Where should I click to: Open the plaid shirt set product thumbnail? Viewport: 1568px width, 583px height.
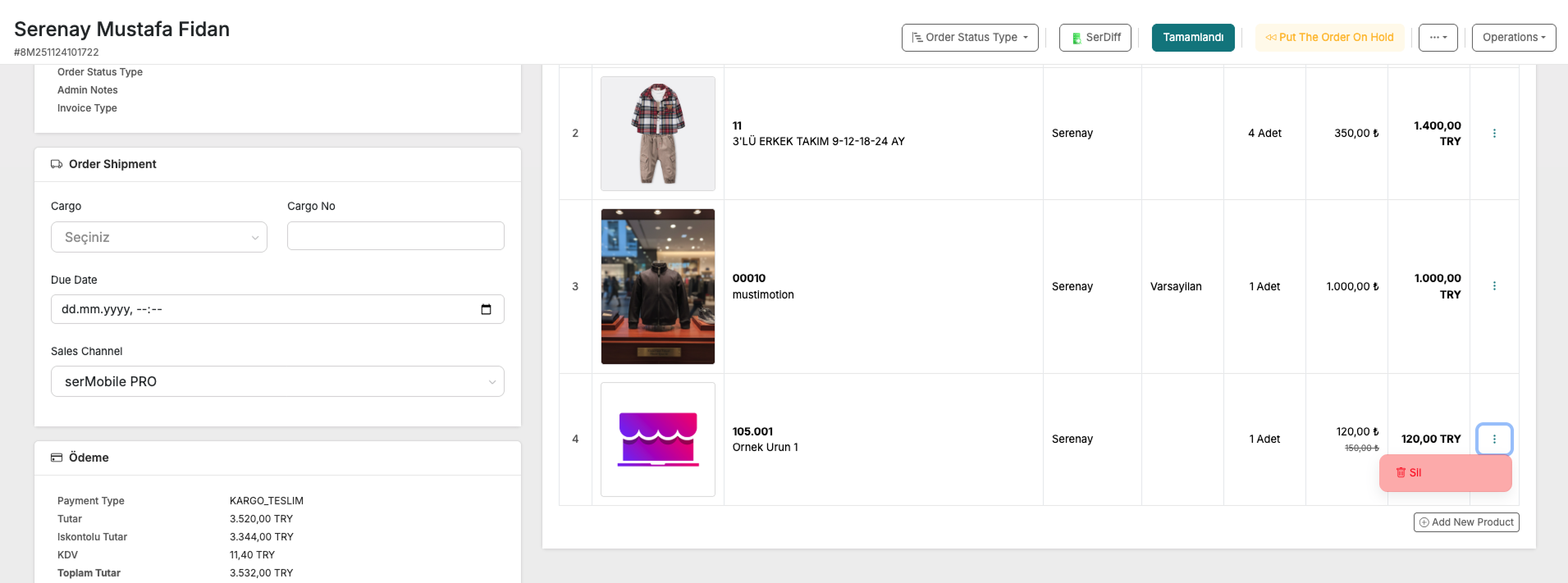(657, 134)
